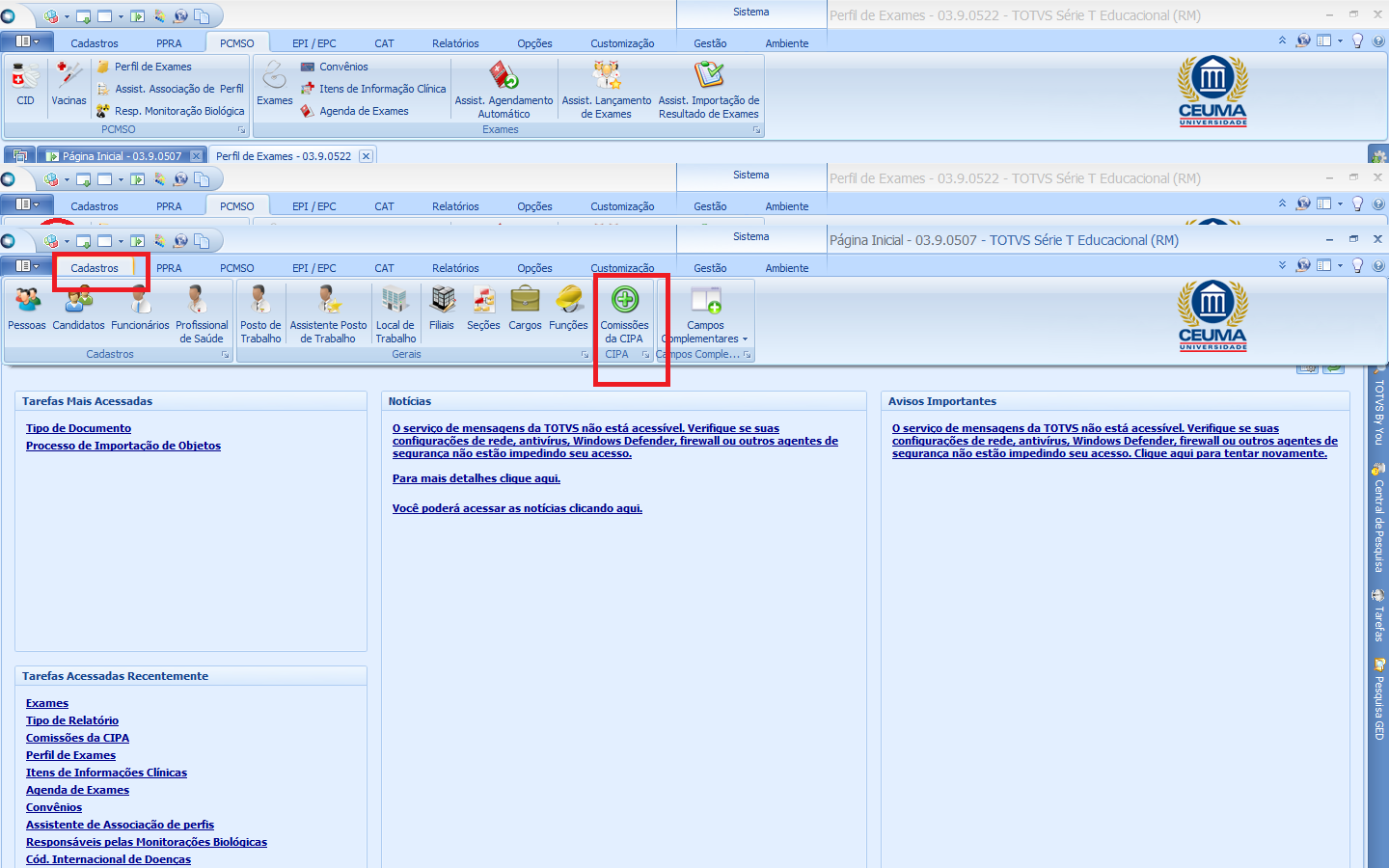Open the Pesquisa GED side panel
Viewport: 1389px width, 868px height.
(x=1379, y=699)
